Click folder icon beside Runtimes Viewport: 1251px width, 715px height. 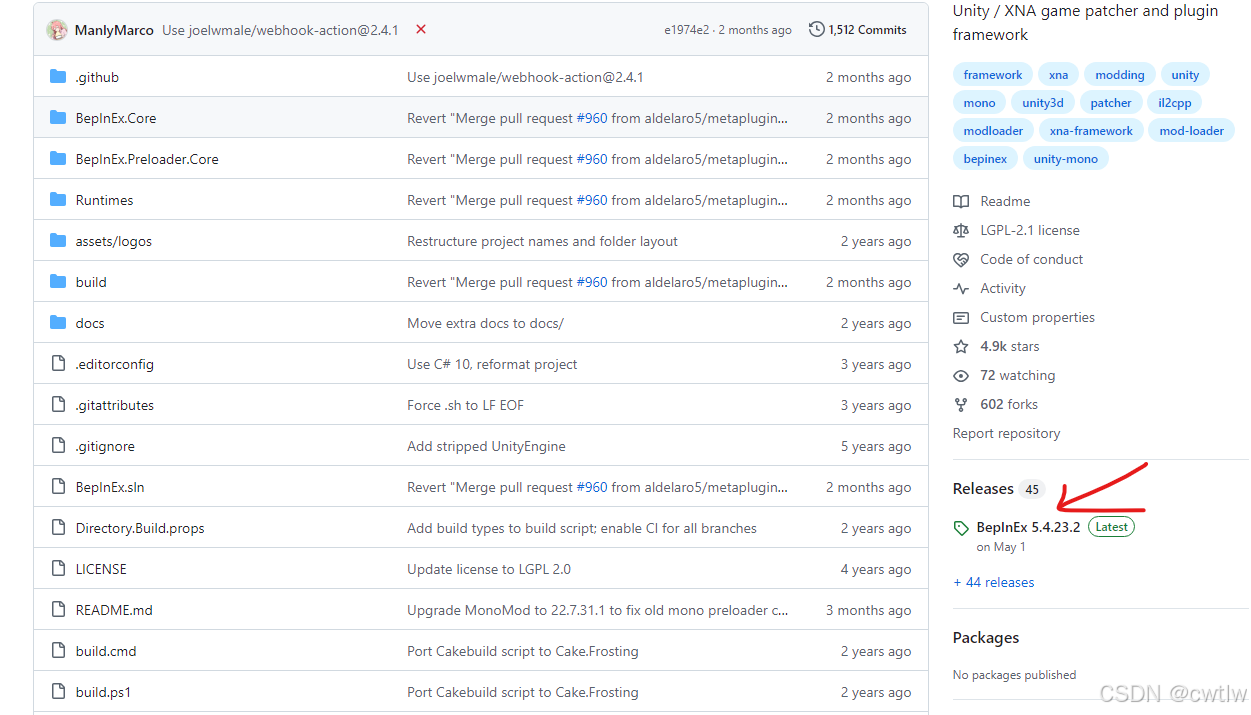[58, 200]
